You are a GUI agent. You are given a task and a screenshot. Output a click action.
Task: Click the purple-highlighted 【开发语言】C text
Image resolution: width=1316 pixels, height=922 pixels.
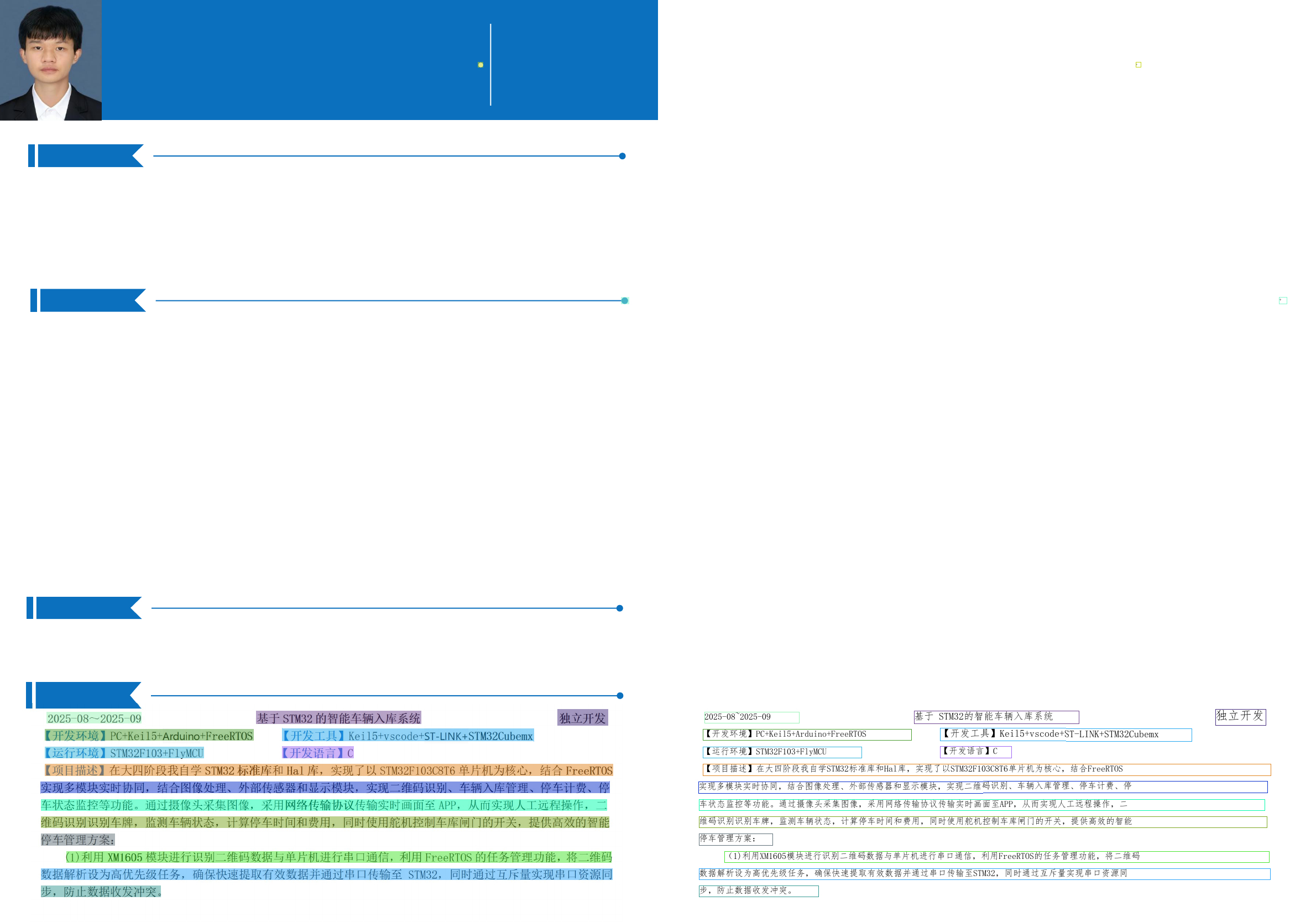click(x=317, y=753)
